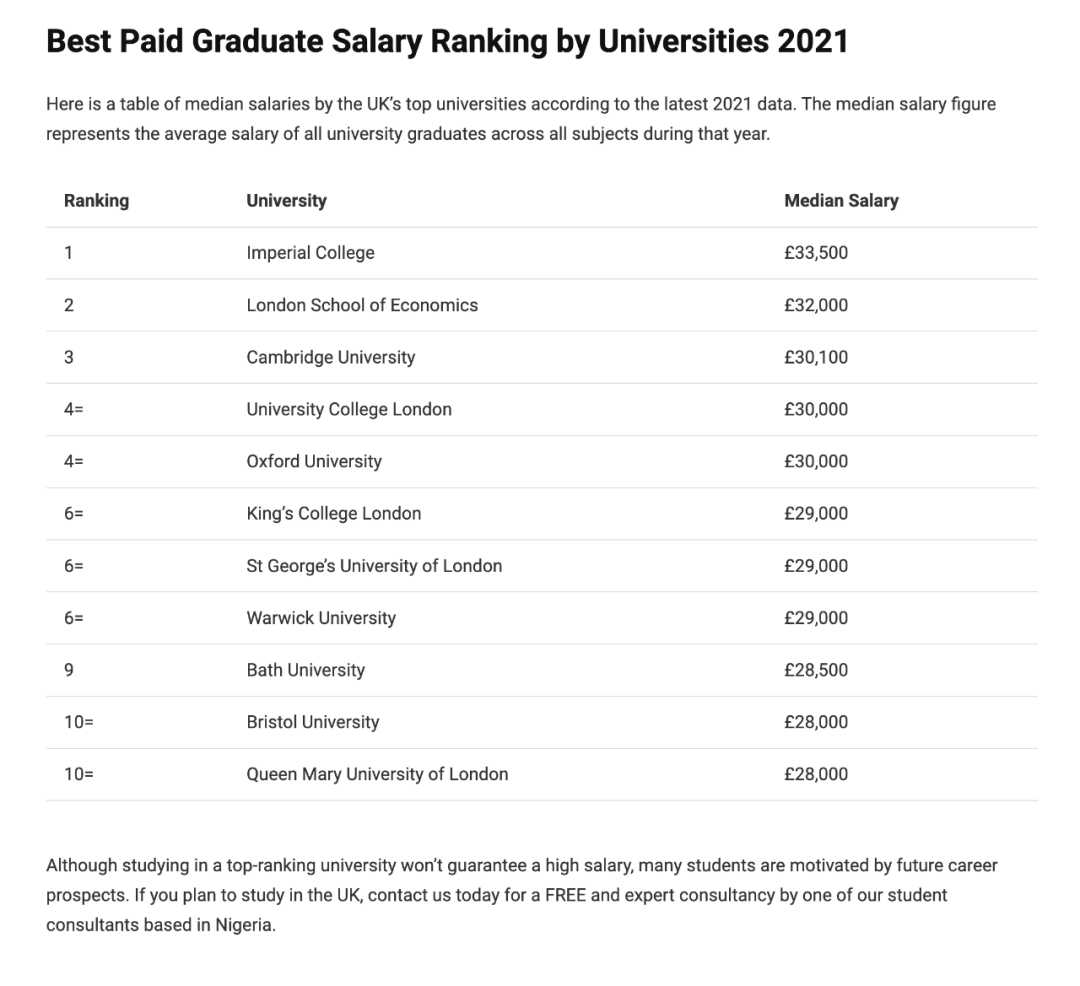Click the 'Oxford University' entry

[x=314, y=461]
